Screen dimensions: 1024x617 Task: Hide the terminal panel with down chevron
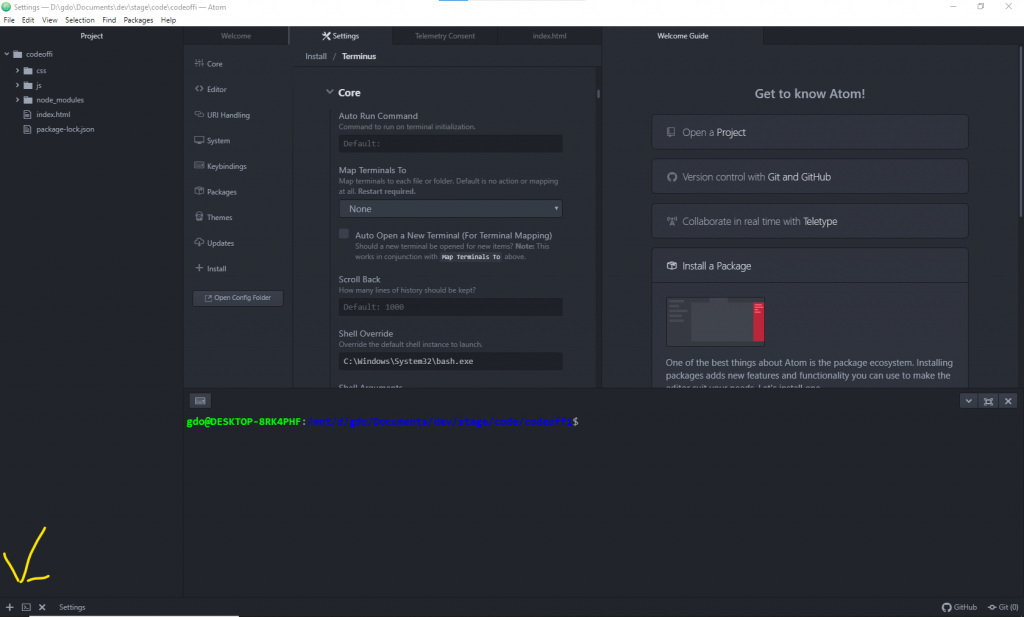point(968,401)
